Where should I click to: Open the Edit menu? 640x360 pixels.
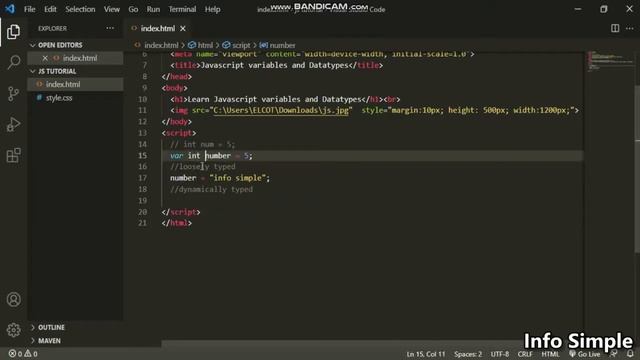[x=50, y=9]
